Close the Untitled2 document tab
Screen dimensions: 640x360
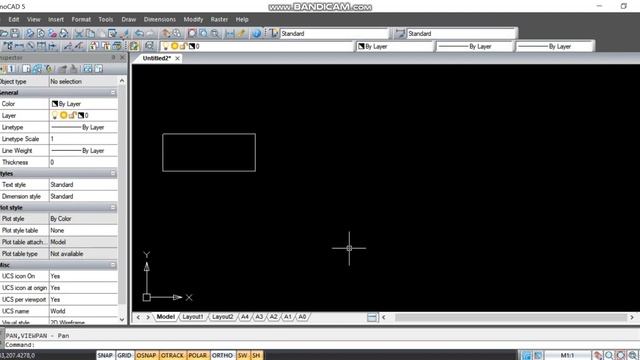tap(177, 58)
